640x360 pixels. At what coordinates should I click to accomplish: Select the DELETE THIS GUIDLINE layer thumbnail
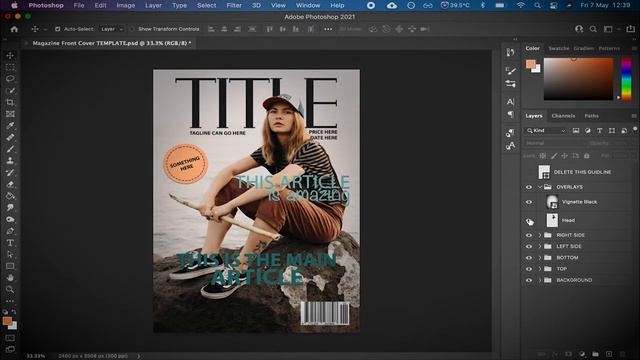coord(544,172)
